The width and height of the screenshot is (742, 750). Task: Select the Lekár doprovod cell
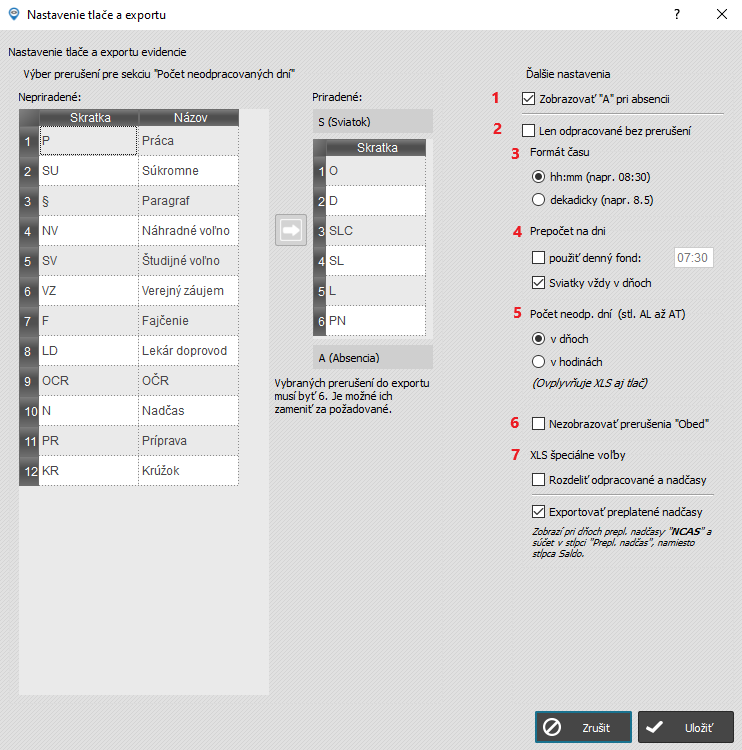pyautogui.click(x=188, y=351)
